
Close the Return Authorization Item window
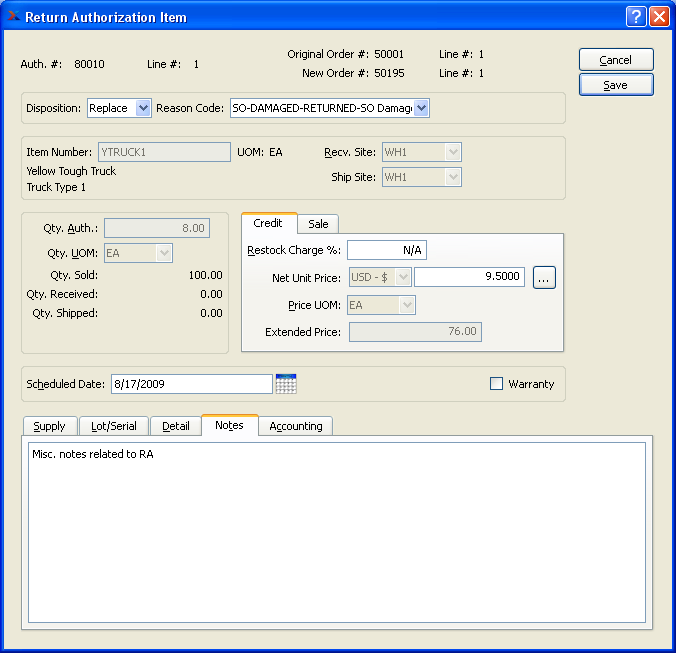pyautogui.click(x=659, y=17)
